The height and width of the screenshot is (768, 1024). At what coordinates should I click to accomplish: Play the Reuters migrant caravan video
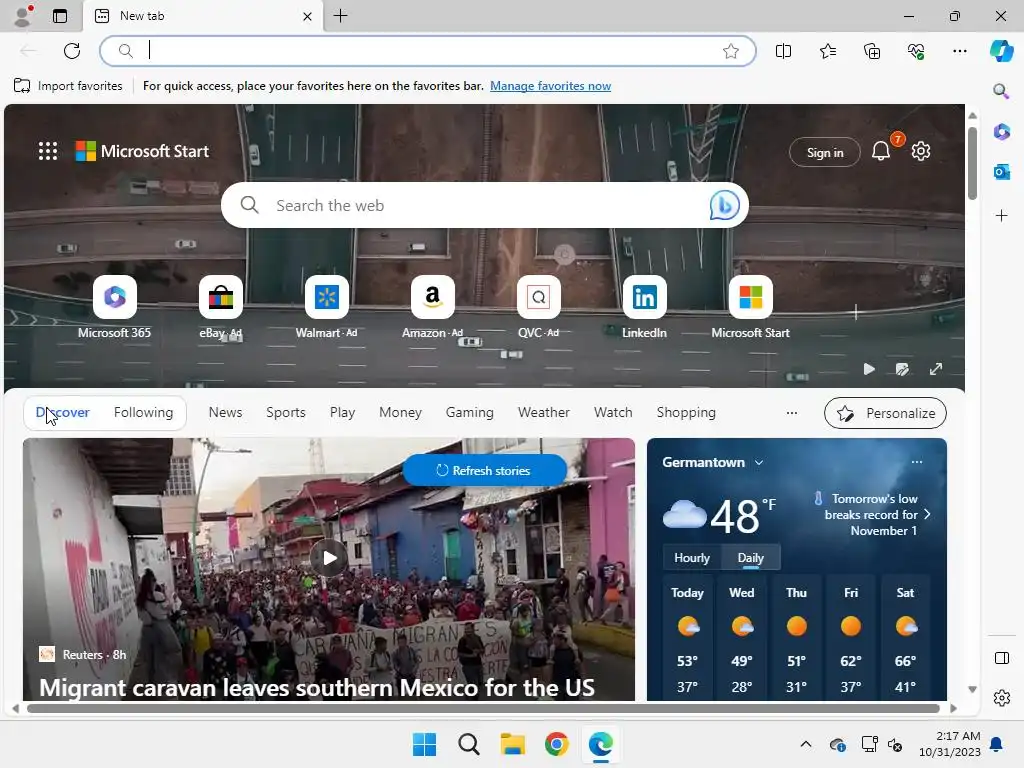click(328, 558)
